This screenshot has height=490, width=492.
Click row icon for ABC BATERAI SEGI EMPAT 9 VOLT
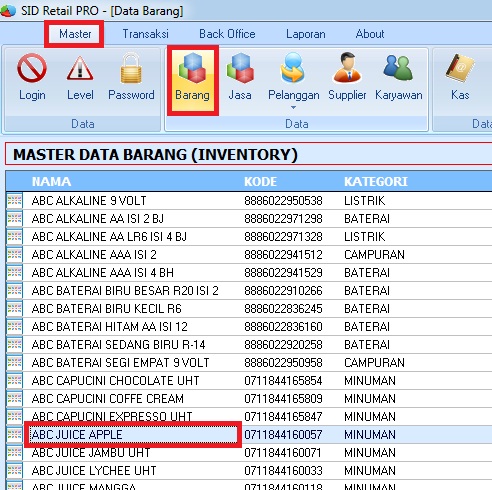[x=14, y=363]
